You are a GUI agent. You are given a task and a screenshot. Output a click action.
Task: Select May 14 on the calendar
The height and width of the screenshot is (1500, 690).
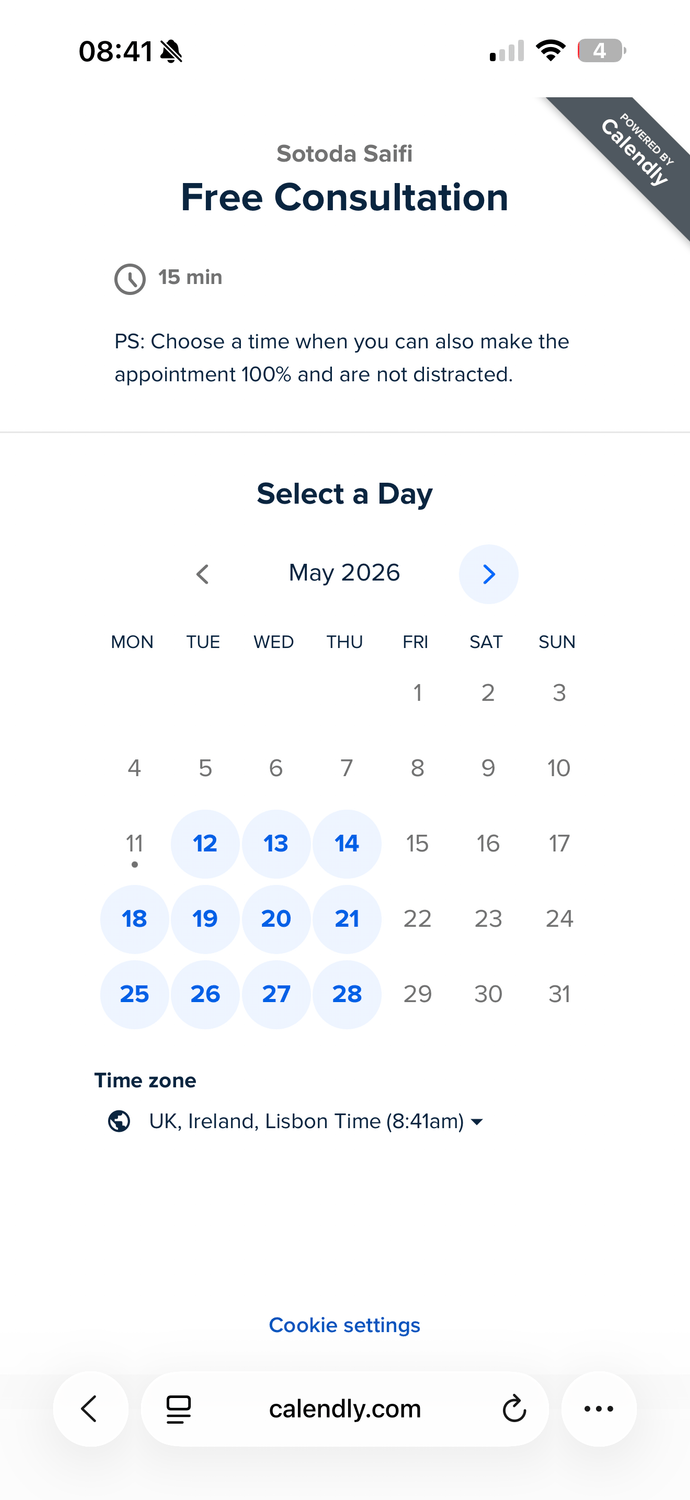(x=347, y=843)
